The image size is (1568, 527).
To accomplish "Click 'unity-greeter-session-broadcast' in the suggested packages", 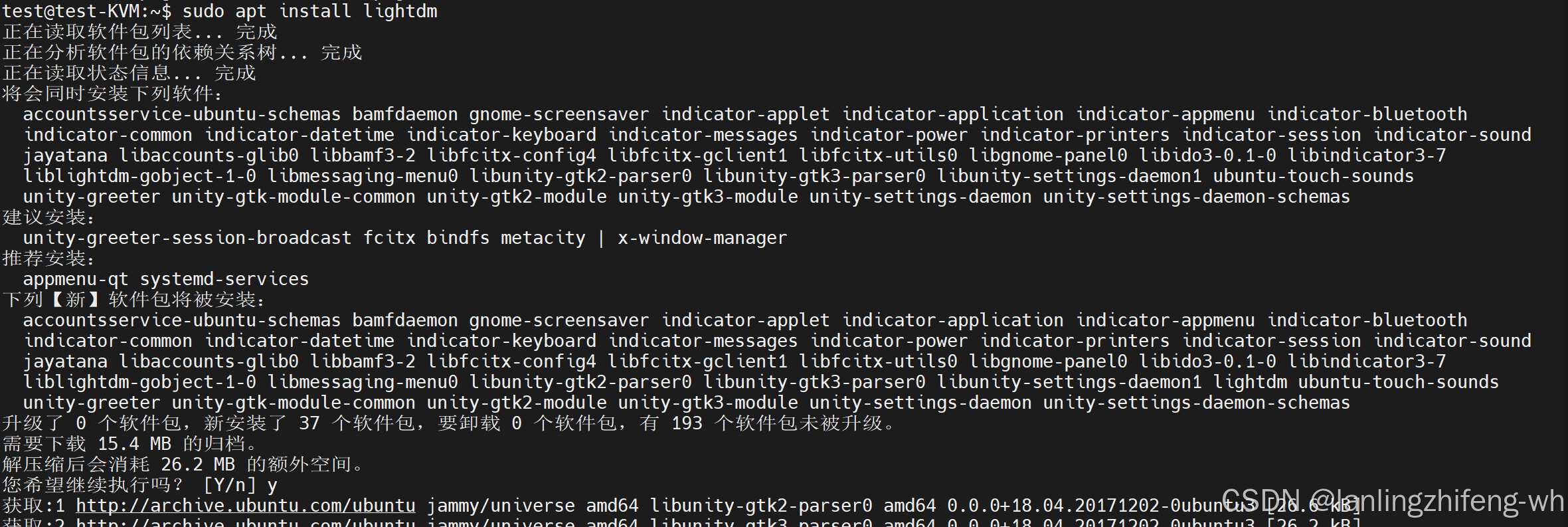I will point(187,238).
